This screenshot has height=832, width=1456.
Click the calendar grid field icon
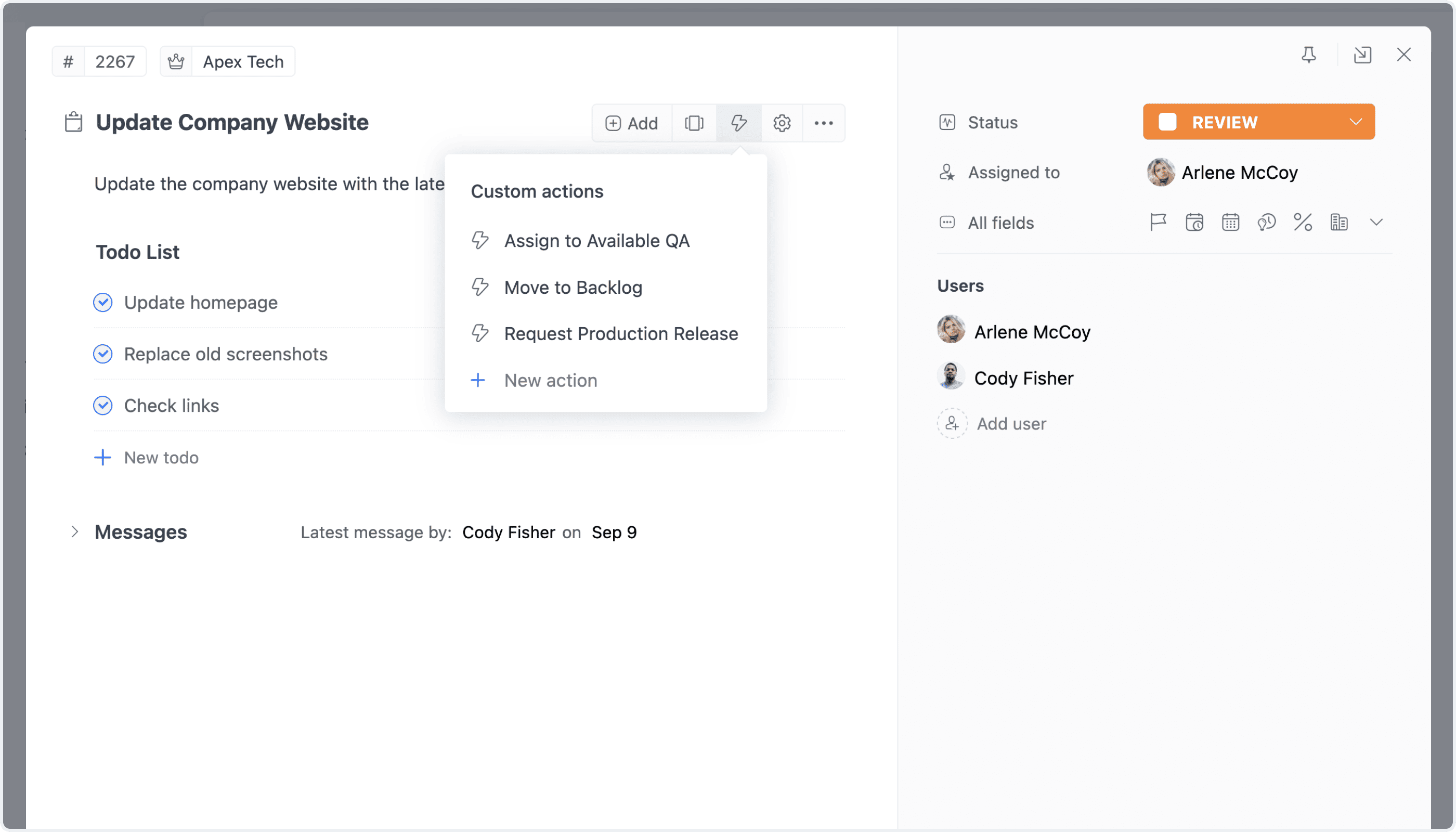point(1230,222)
